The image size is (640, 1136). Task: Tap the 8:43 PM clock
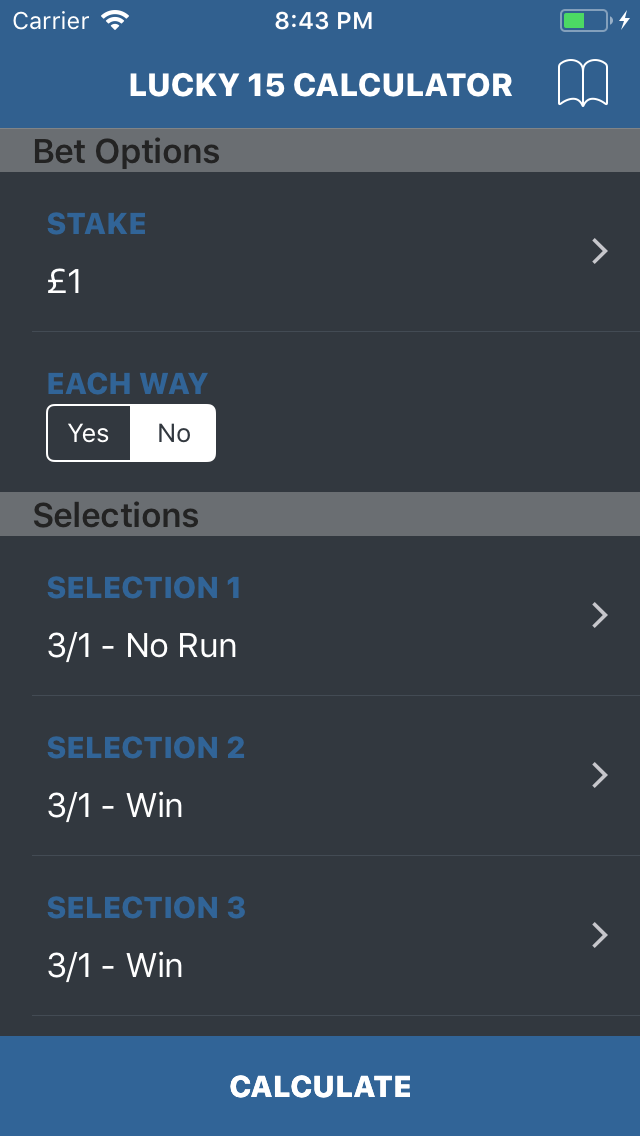[x=323, y=20]
